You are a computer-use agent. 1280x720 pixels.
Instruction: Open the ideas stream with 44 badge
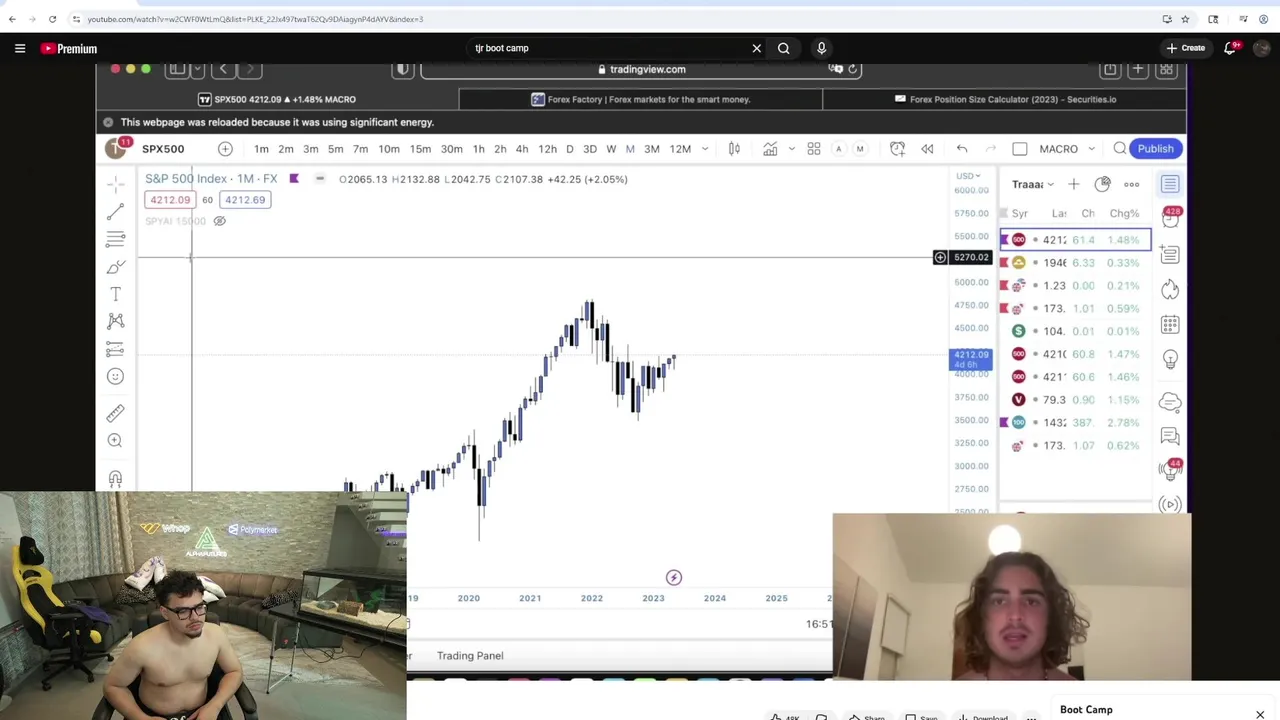pos(1171,468)
